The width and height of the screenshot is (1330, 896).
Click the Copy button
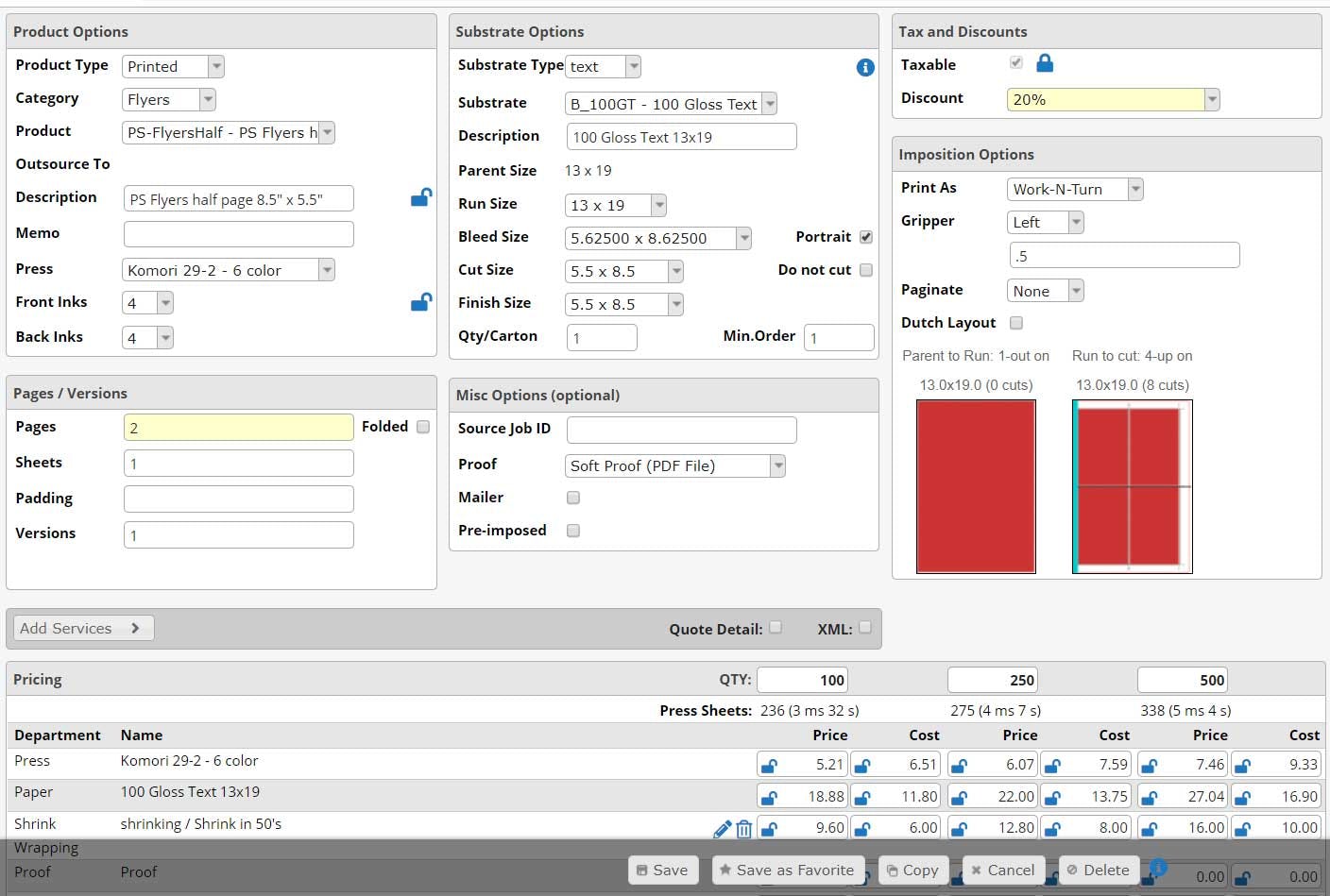point(912,870)
